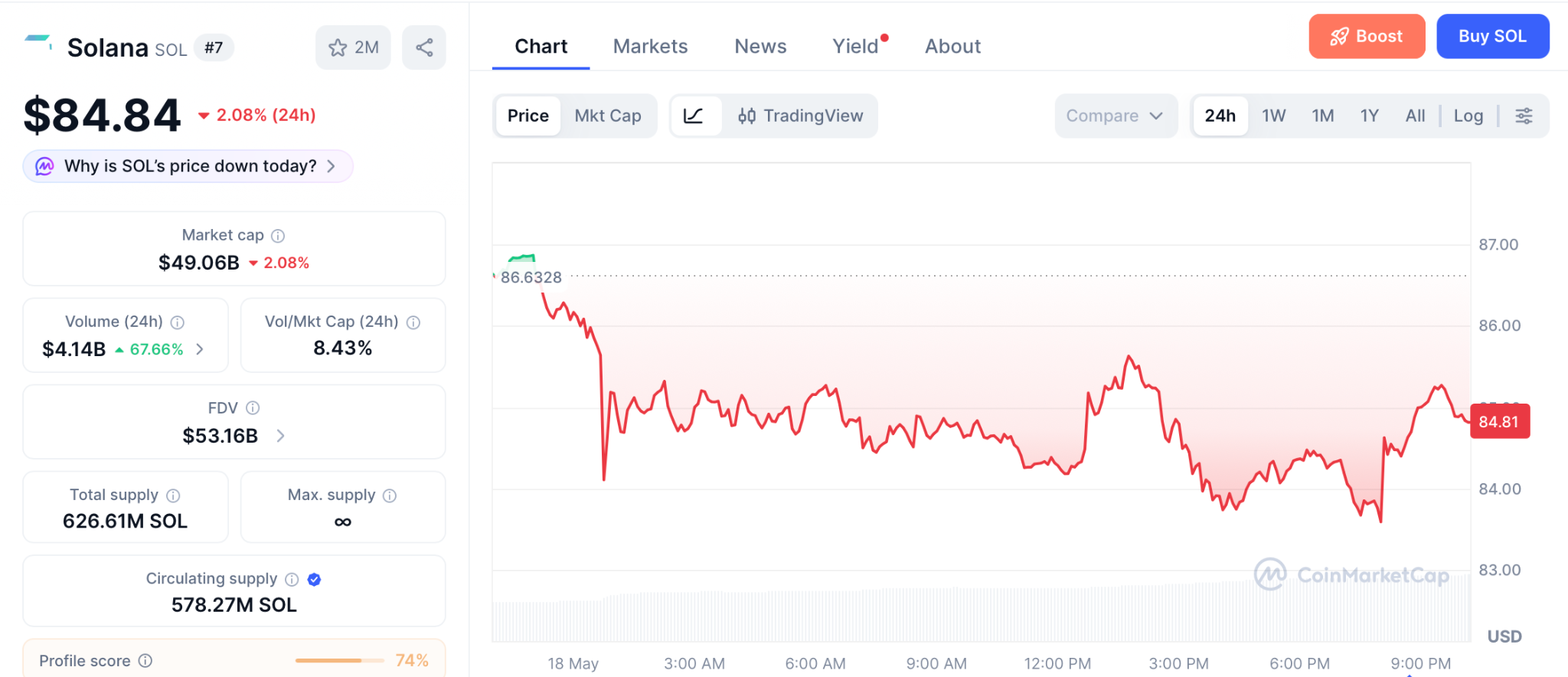Open the Compare dropdown
Screen dimensions: 1568x677
tap(1115, 116)
